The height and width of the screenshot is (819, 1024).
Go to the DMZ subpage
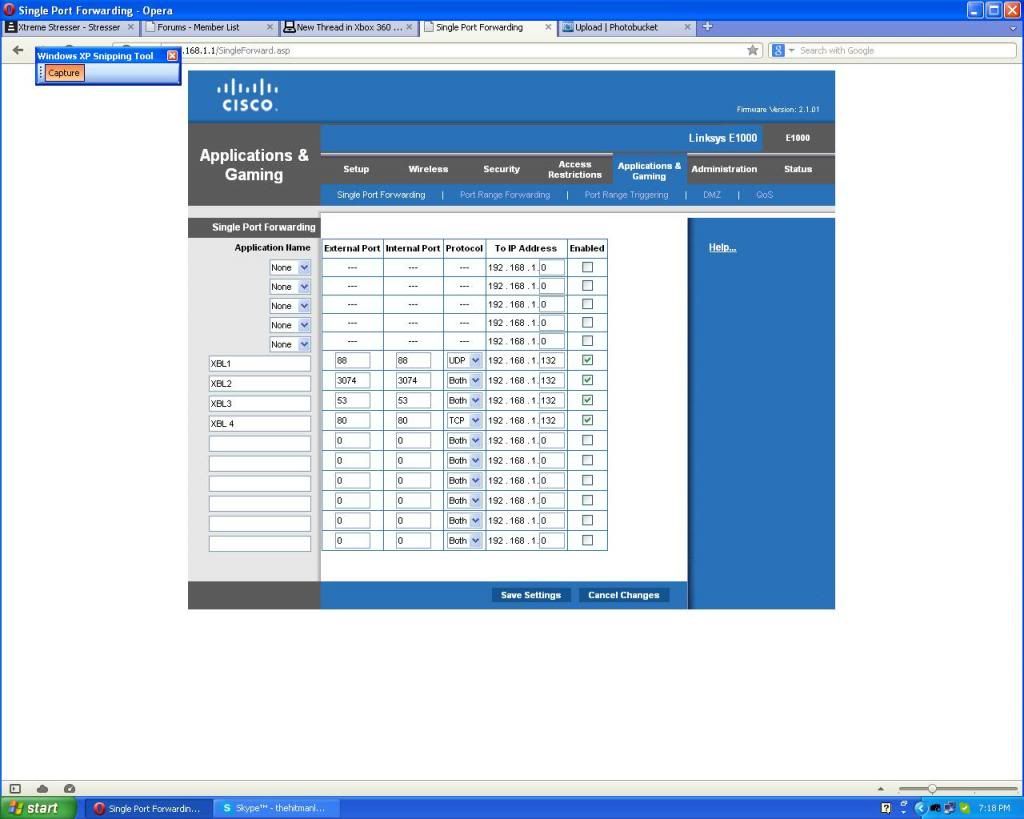click(712, 195)
